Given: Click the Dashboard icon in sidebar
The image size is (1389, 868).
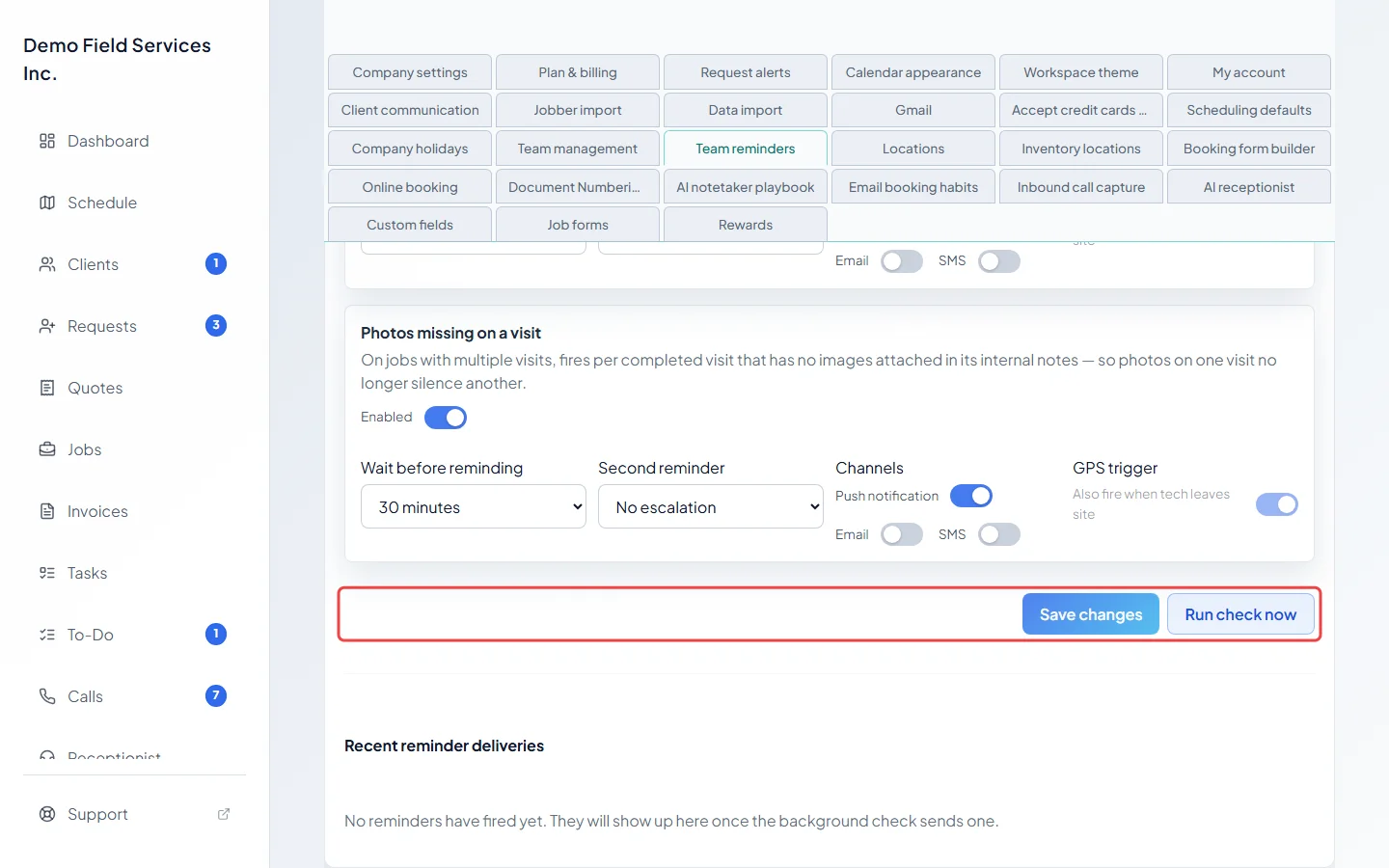Looking at the screenshot, I should pos(47,141).
